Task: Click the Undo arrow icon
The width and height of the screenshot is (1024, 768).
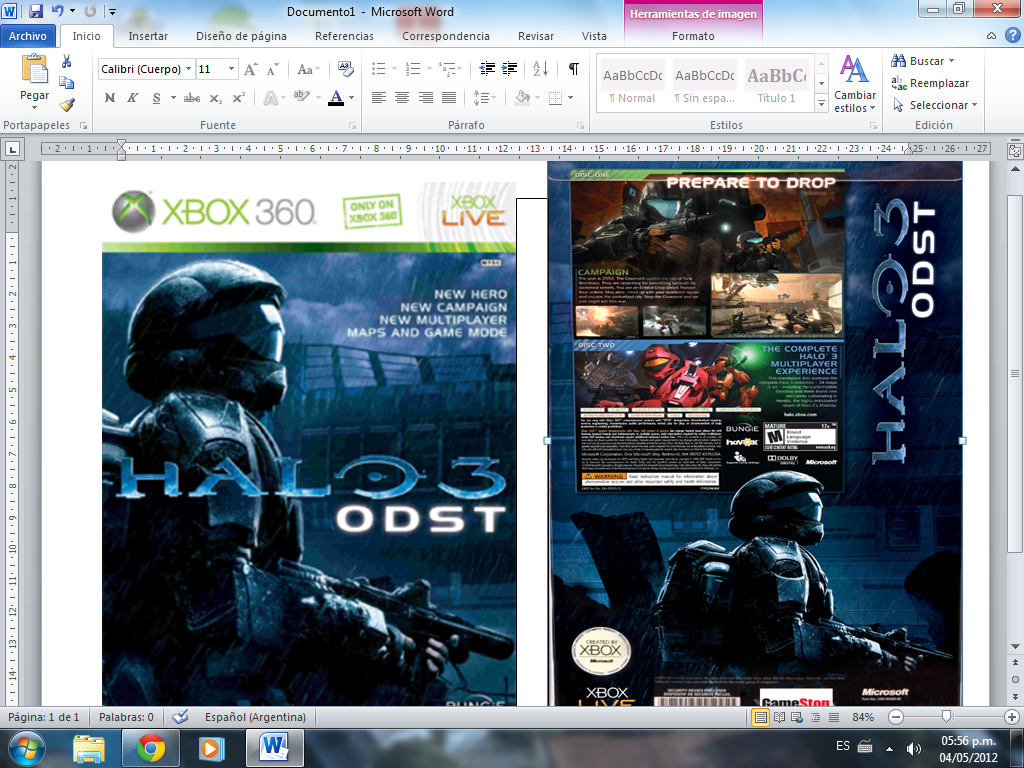Action: tap(57, 11)
